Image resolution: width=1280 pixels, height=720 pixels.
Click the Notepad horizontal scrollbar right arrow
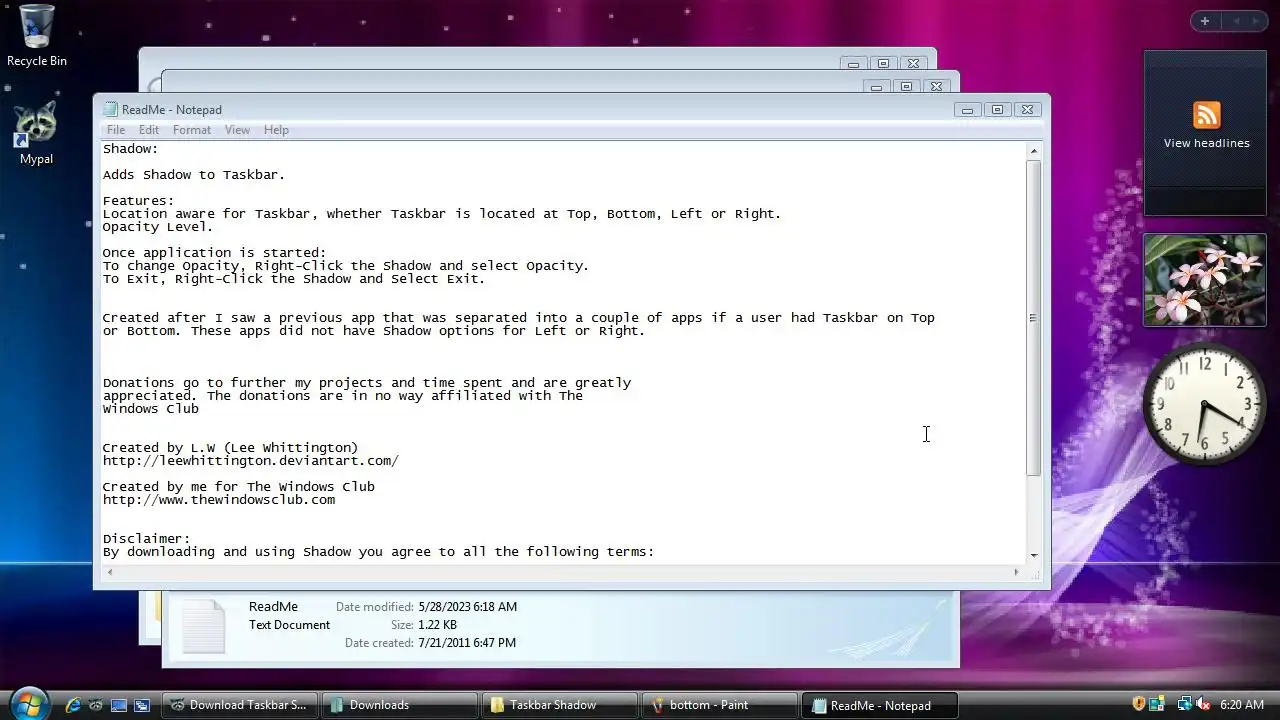1017,572
